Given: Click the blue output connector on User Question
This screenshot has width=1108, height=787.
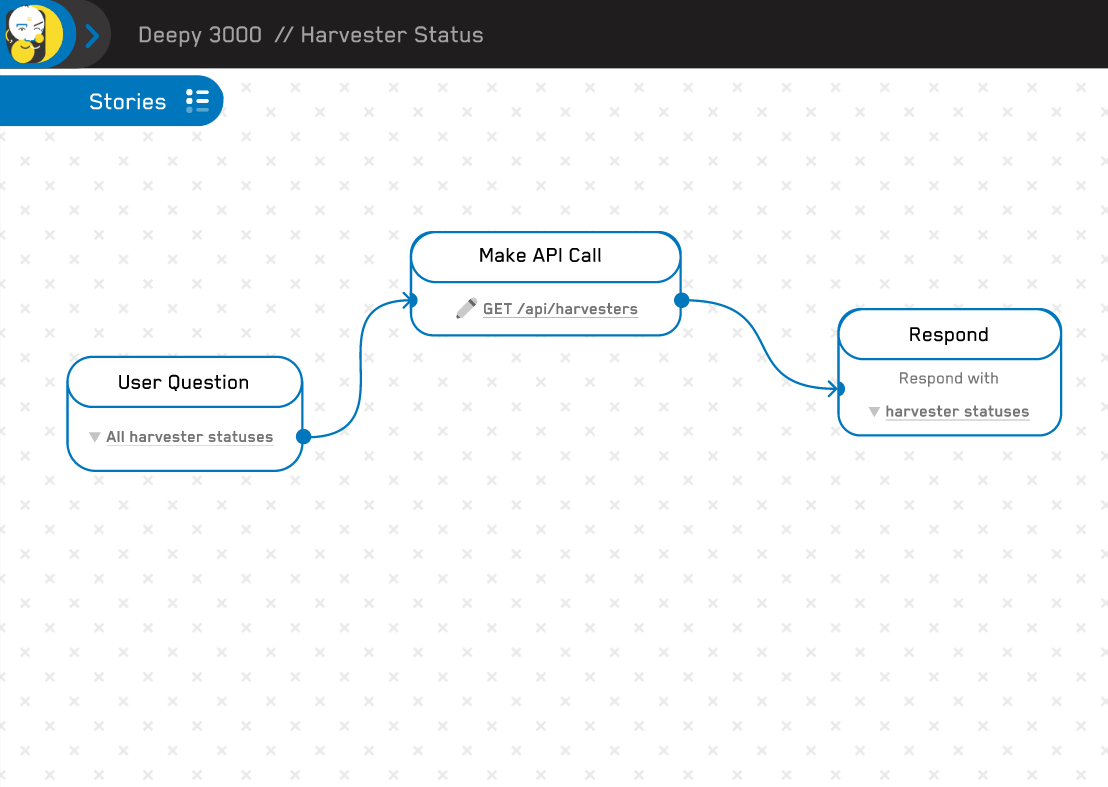Looking at the screenshot, I should [x=303, y=436].
